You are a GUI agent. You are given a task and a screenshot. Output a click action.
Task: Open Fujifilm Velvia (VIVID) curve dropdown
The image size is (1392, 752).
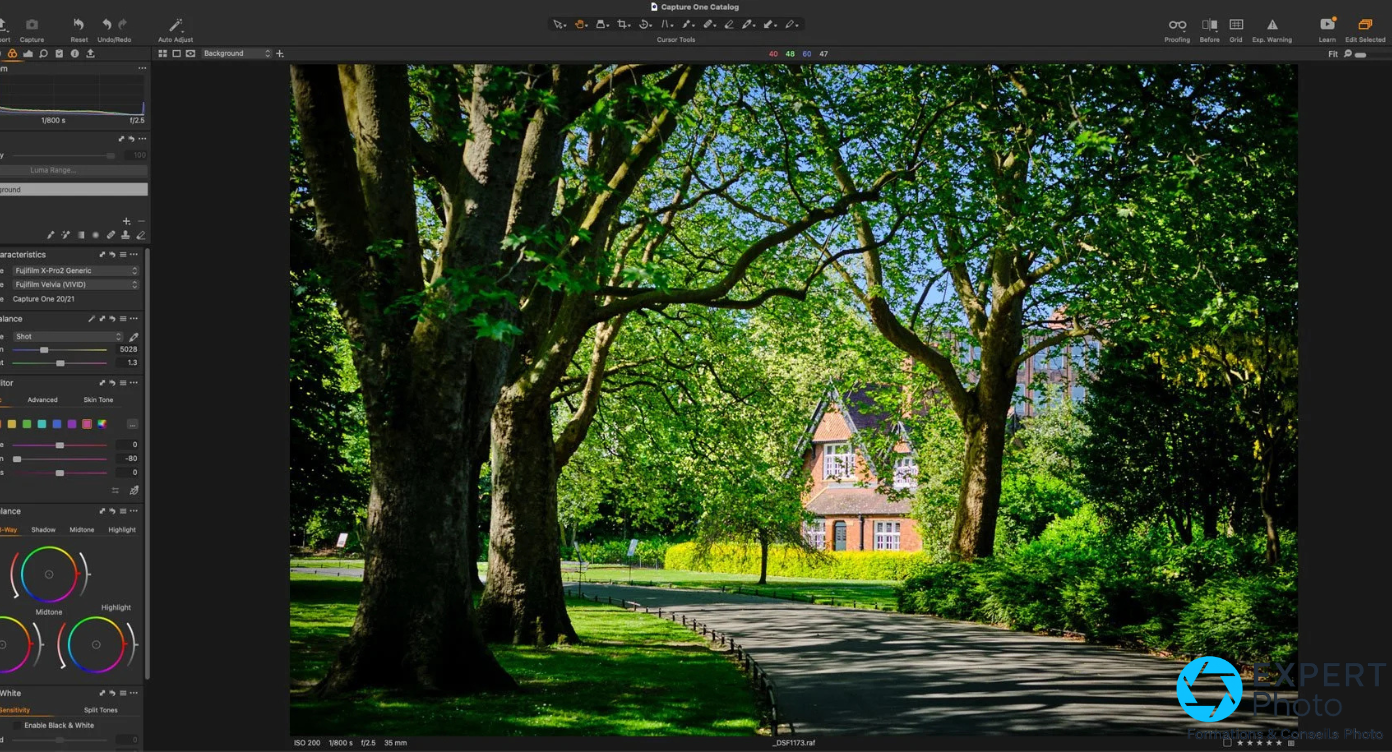click(75, 285)
